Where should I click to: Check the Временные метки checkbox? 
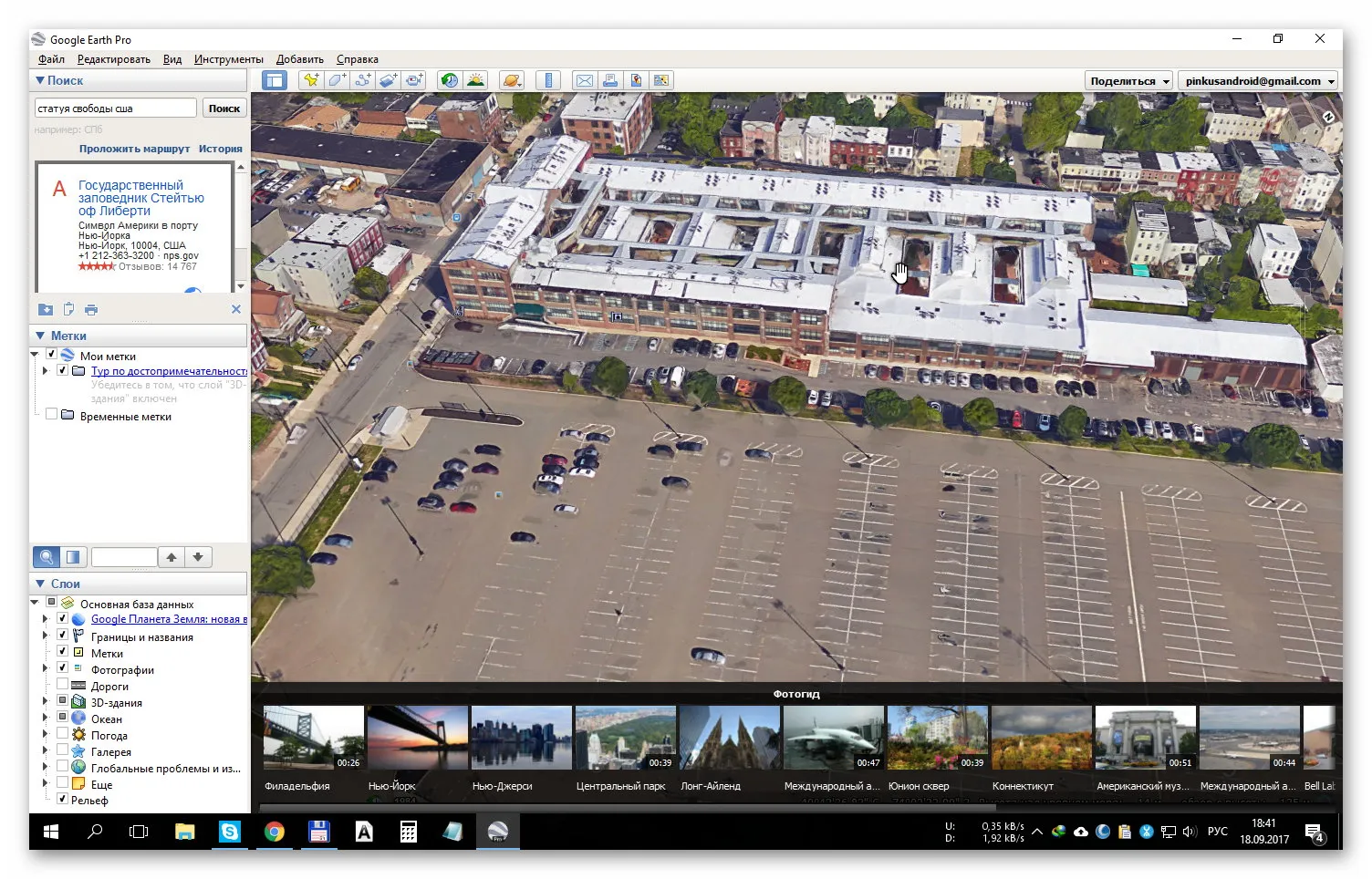(52, 416)
